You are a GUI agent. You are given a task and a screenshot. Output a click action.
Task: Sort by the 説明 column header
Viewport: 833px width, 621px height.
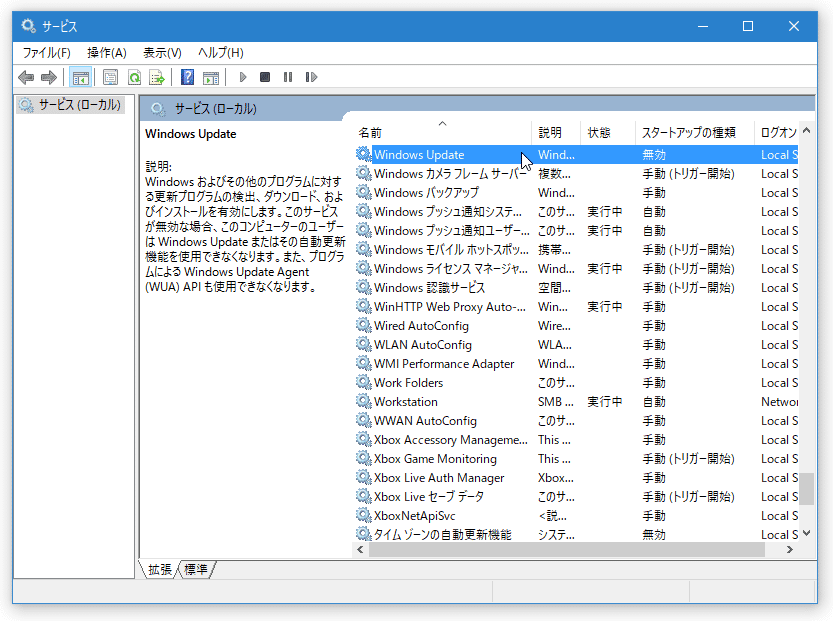(556, 132)
